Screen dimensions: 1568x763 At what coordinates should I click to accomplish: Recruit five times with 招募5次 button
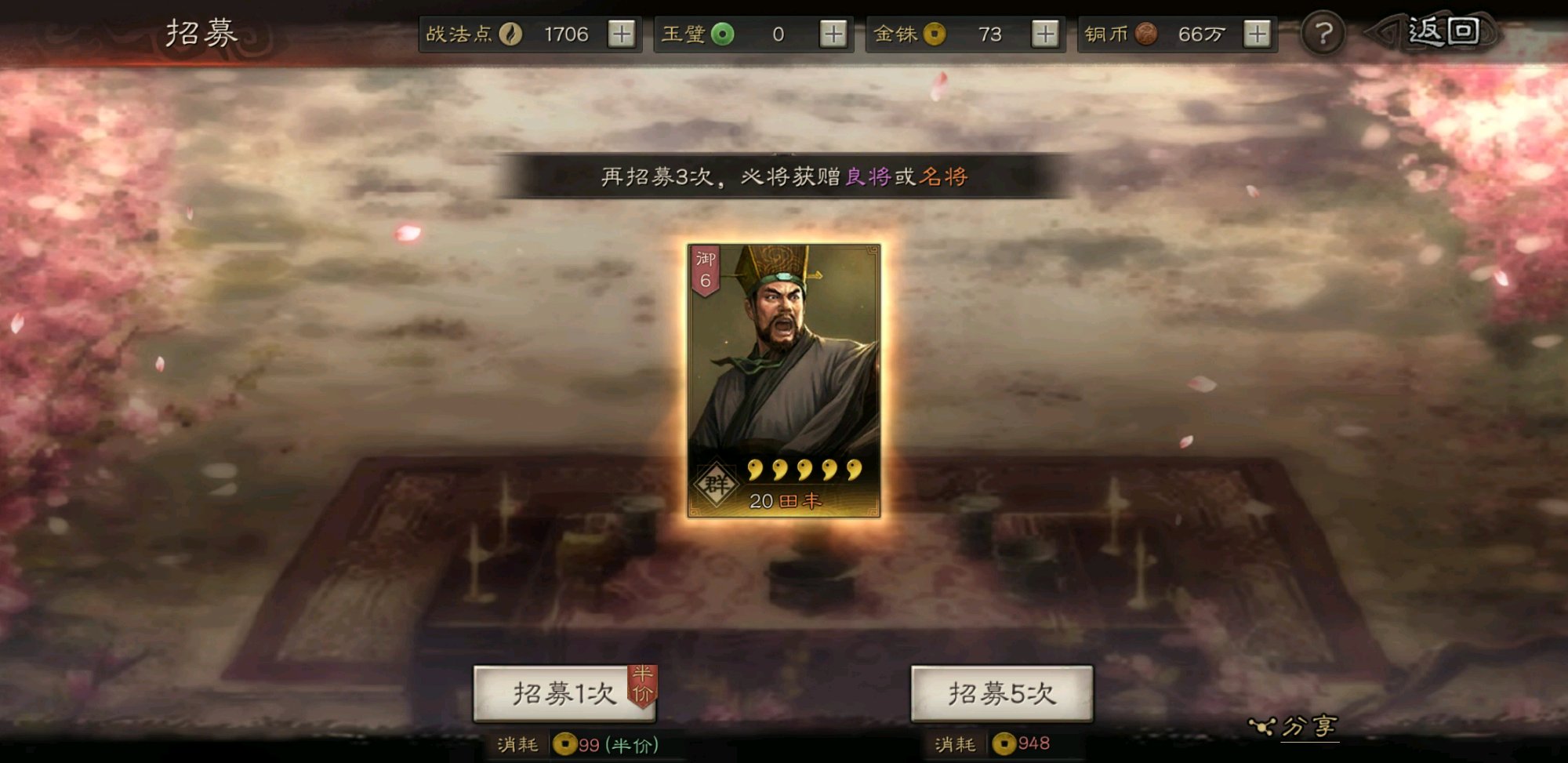1002,693
